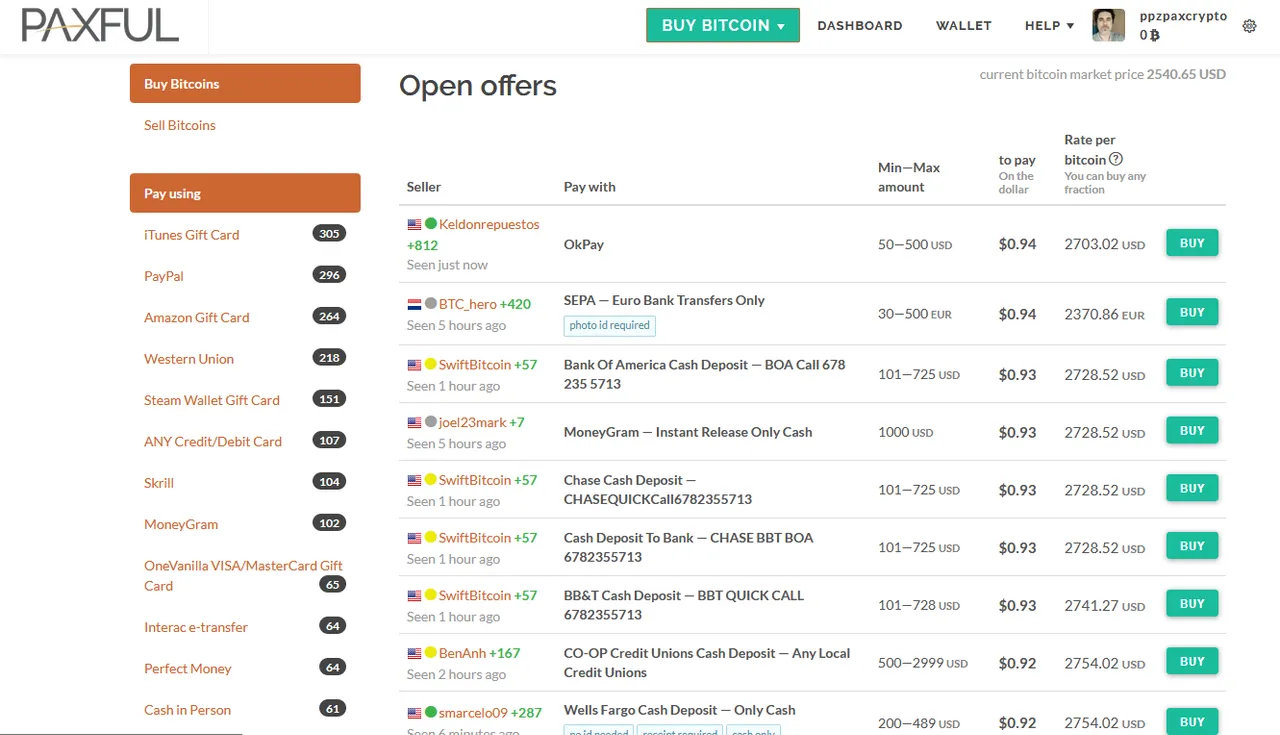Click the Open offers heading
The height and width of the screenshot is (735, 1280).
pyautogui.click(x=478, y=86)
